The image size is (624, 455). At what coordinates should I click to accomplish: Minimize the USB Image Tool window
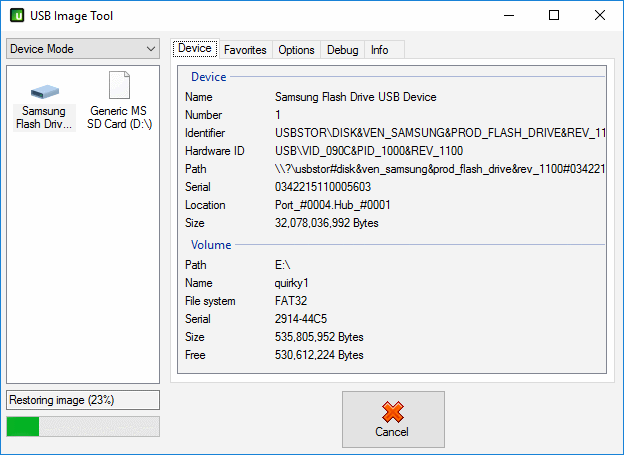509,16
